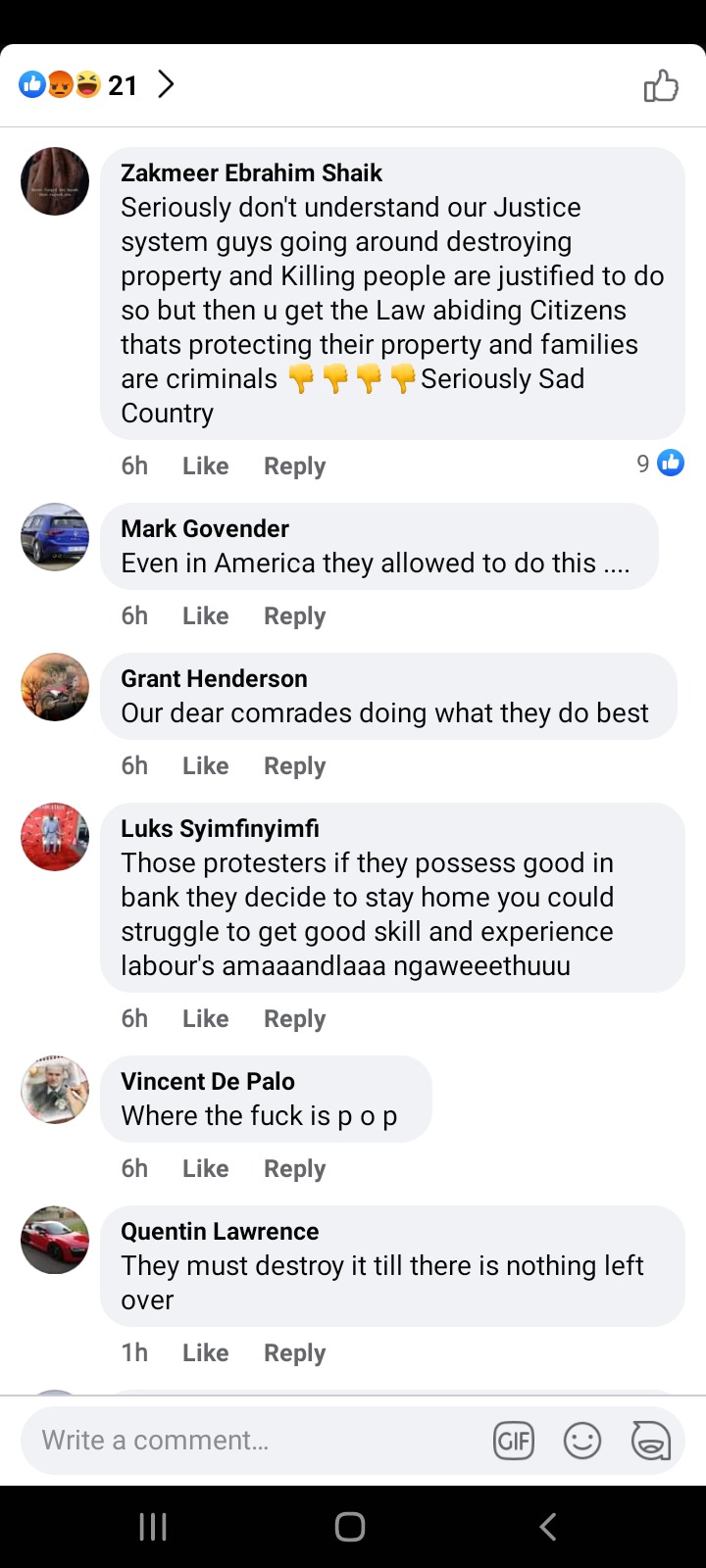Open Luks Syimfinyimfi's profile name link
The width and height of the screenshot is (706, 1568).
[220, 828]
